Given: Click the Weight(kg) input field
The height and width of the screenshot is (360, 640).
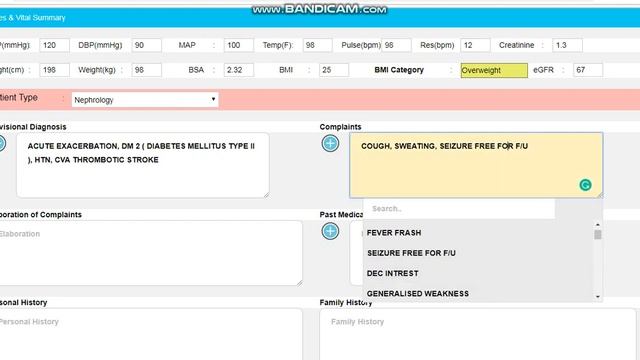Looking at the screenshot, I should point(147,70).
